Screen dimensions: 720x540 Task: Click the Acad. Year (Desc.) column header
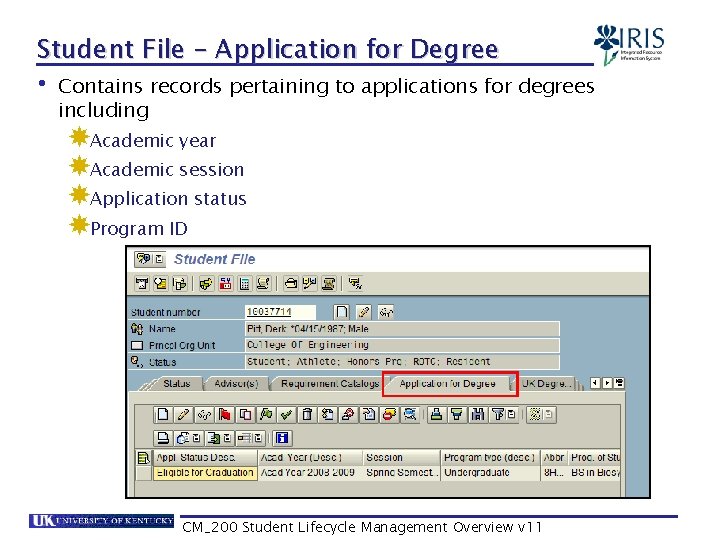pos(310,457)
